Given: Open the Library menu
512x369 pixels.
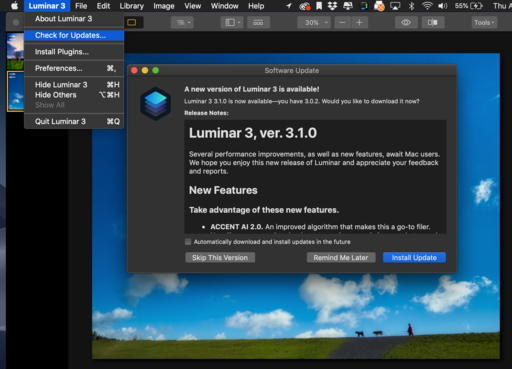Looking at the screenshot, I should click(132, 6).
